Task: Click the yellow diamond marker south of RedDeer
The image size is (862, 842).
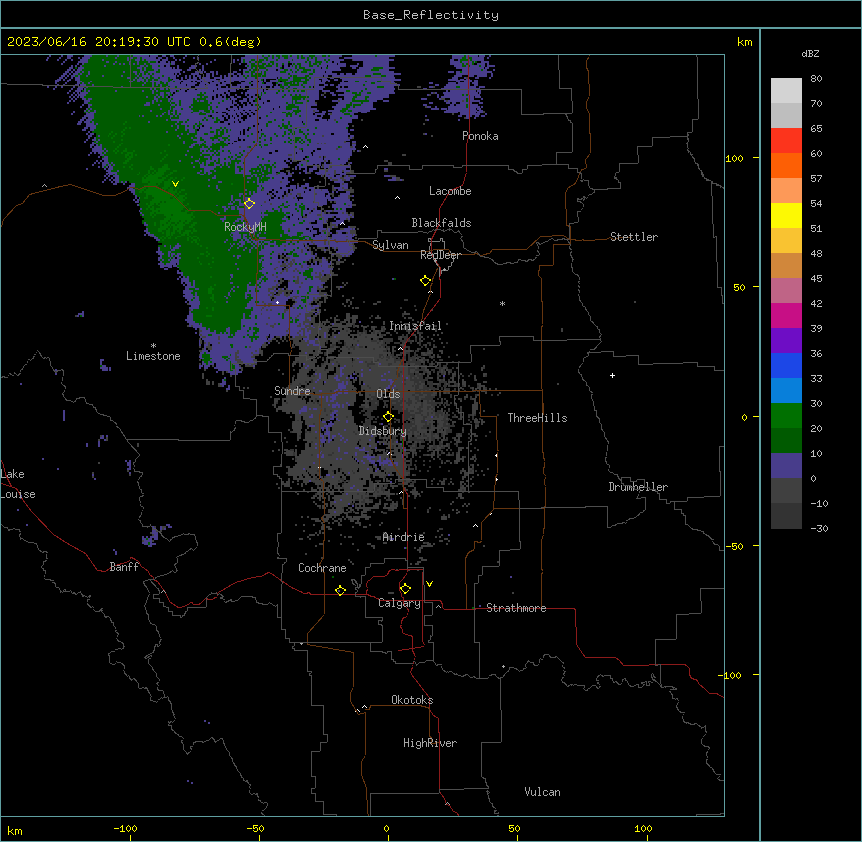Action: (425, 280)
